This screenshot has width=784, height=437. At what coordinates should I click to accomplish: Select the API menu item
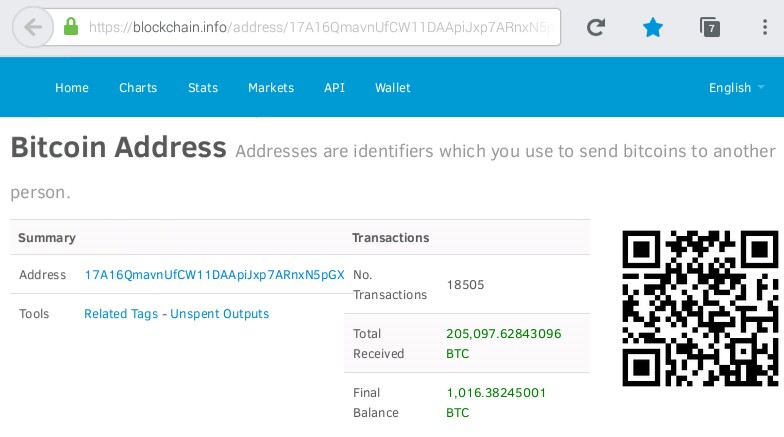pos(334,88)
